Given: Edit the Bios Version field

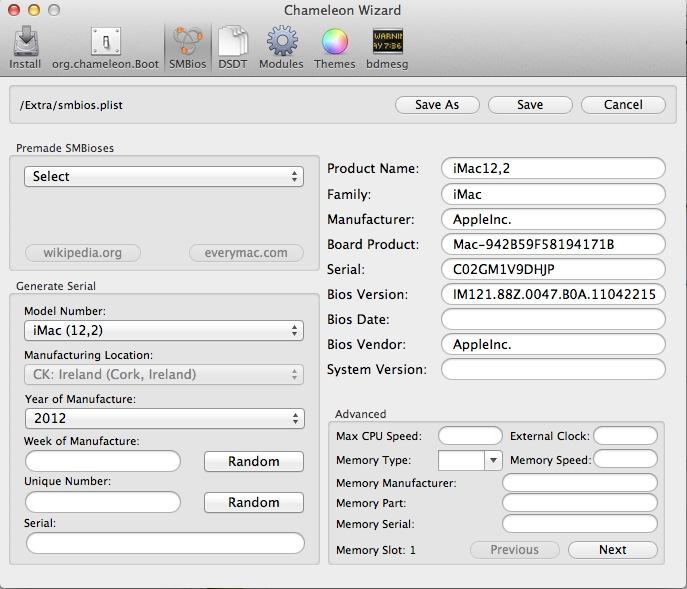Looking at the screenshot, I should coord(553,294).
